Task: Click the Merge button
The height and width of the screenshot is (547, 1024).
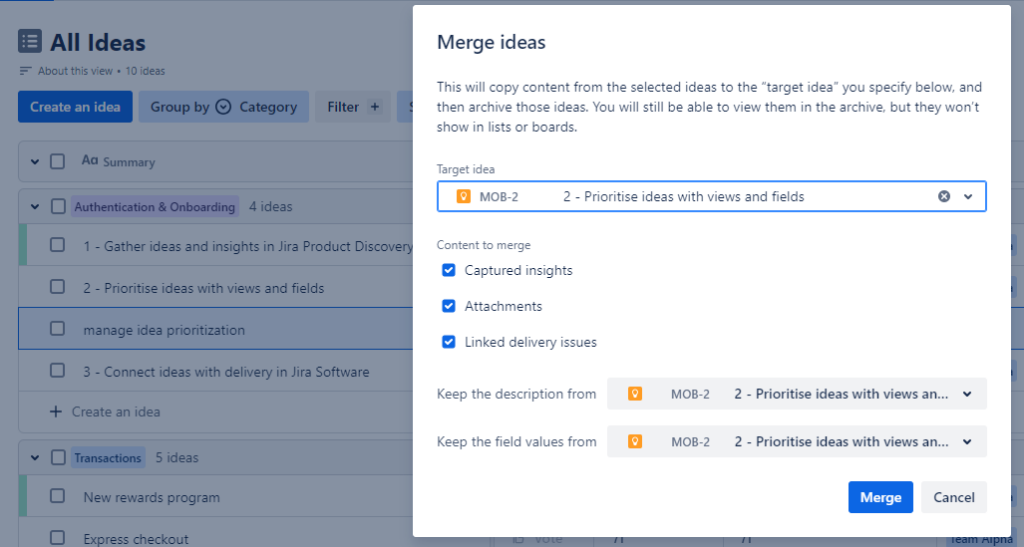Action: pos(880,497)
